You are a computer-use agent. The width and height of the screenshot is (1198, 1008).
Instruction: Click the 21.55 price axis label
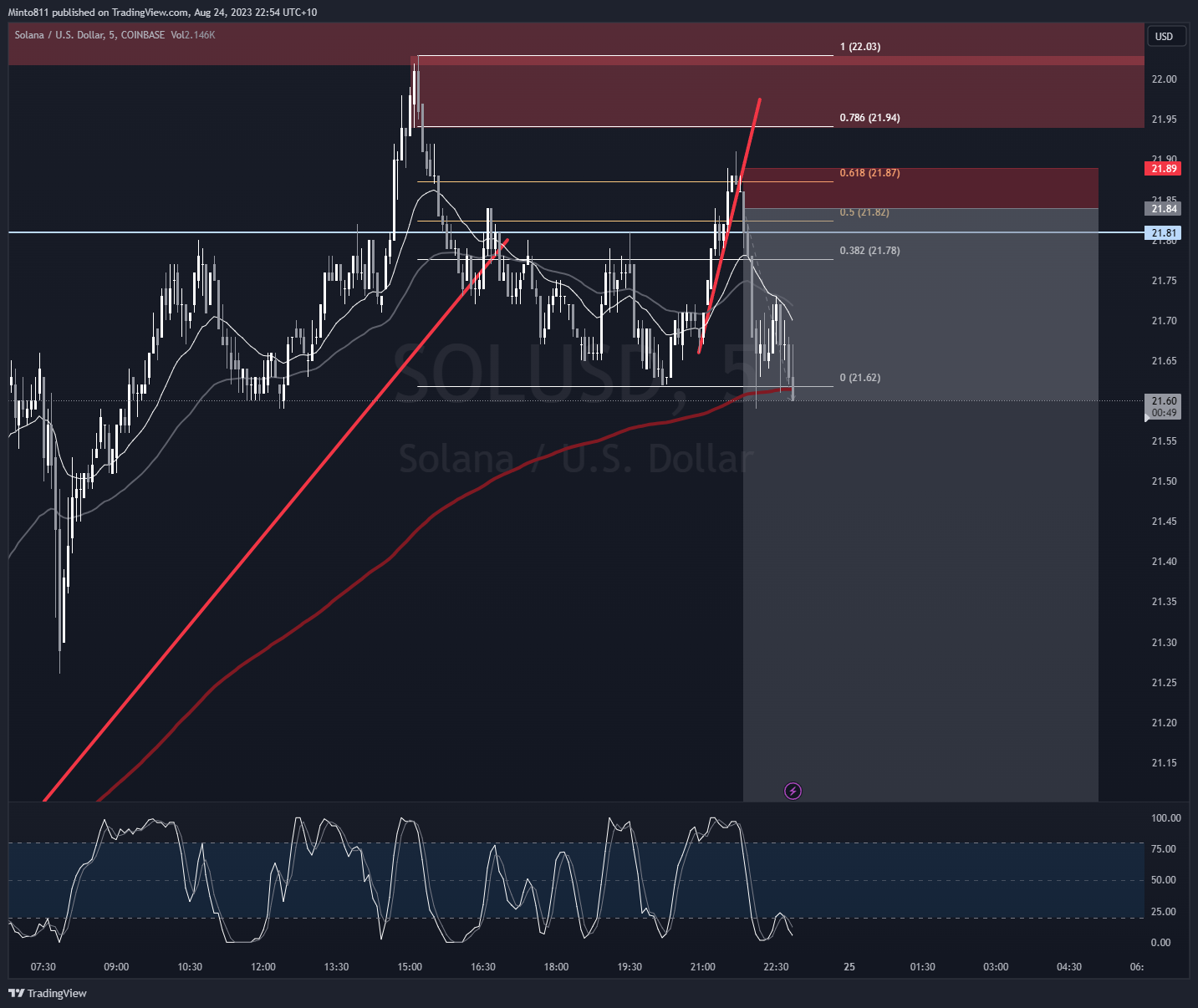point(1164,441)
